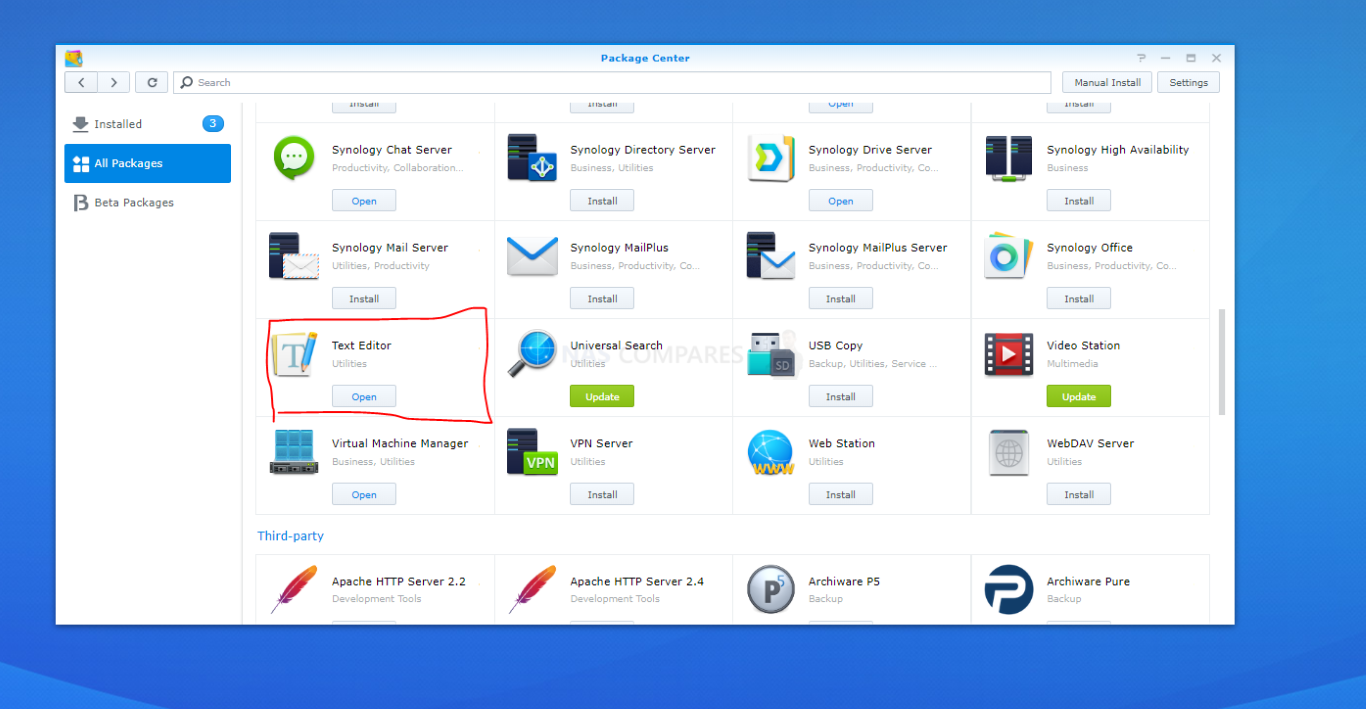This screenshot has width=1366, height=709.
Task: Click the Text Editor package name
Action: point(362,346)
